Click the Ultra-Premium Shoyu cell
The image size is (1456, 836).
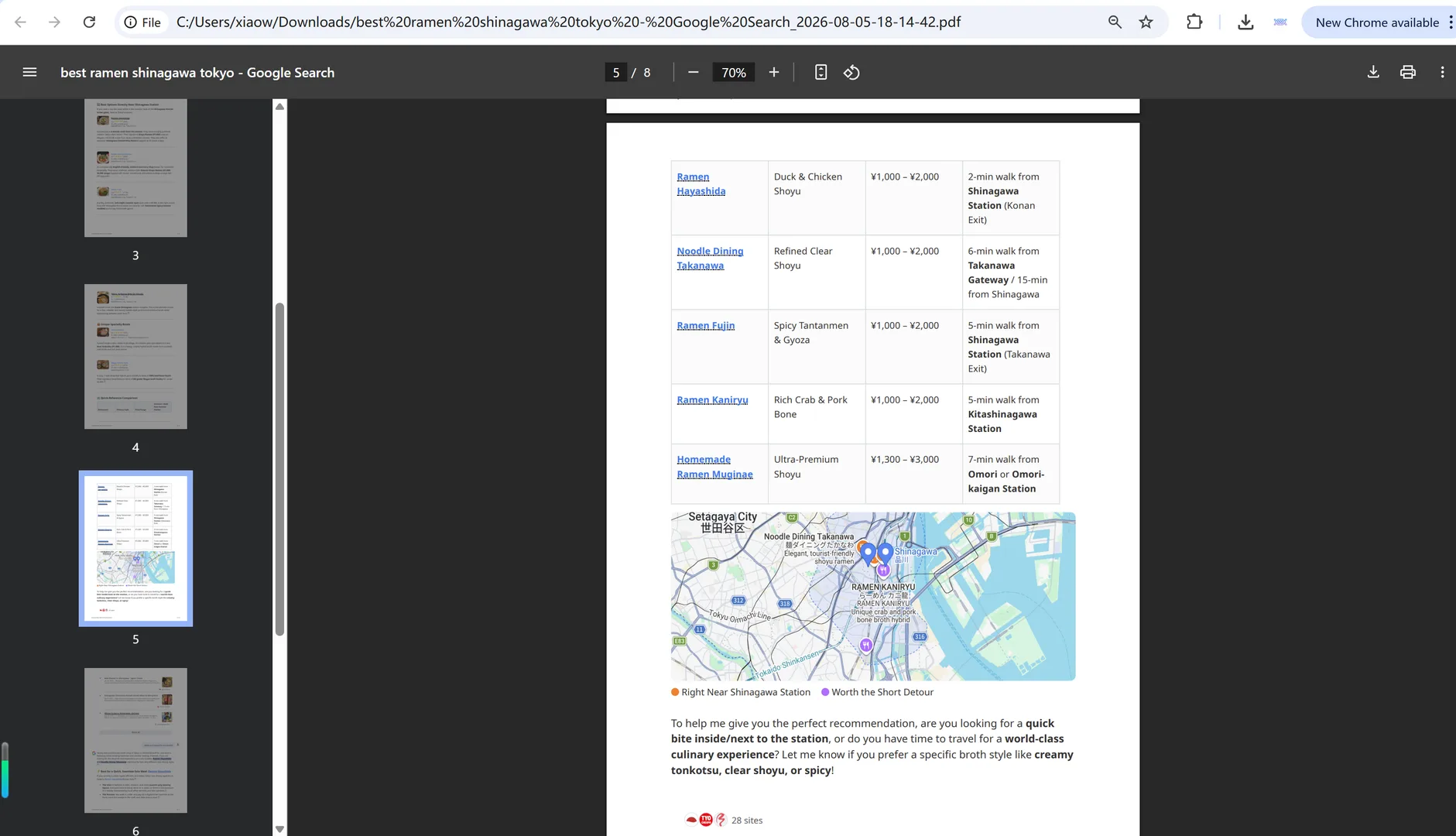[x=816, y=474]
